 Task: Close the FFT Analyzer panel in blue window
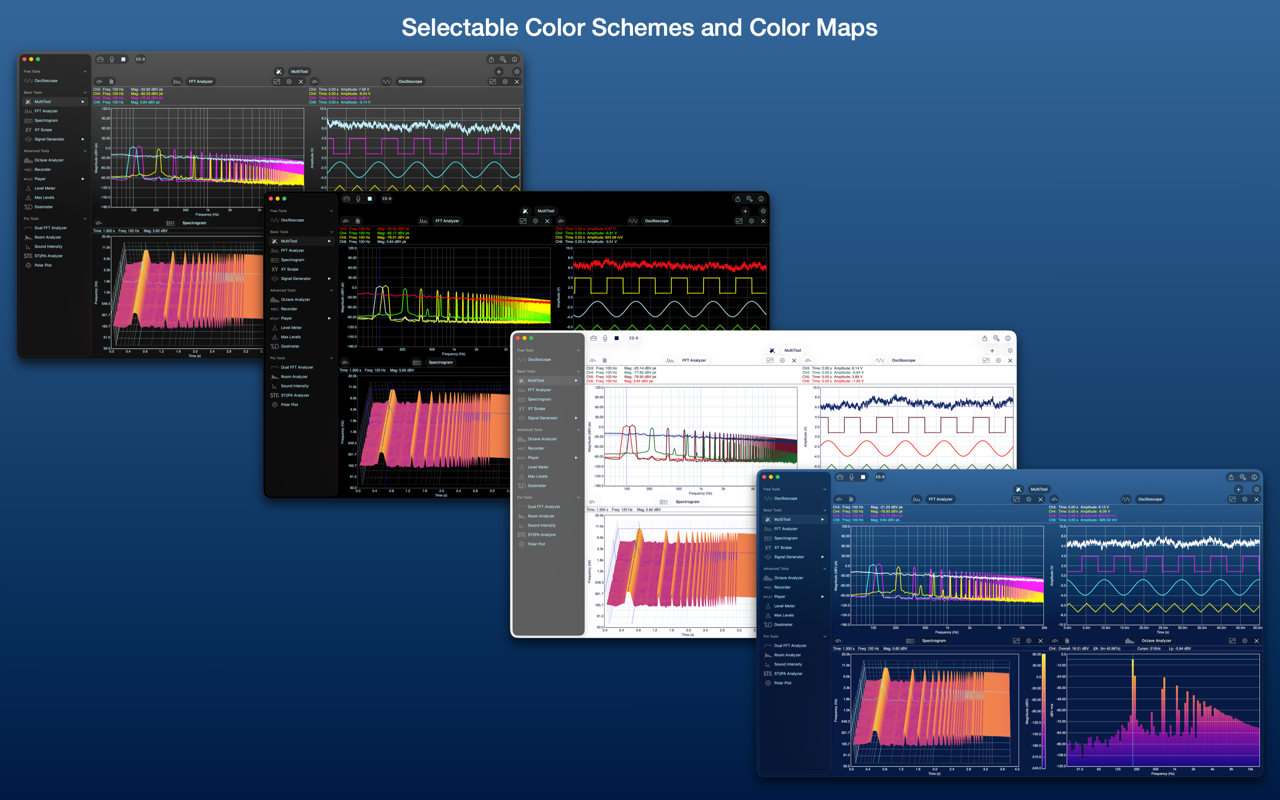(x=1040, y=499)
